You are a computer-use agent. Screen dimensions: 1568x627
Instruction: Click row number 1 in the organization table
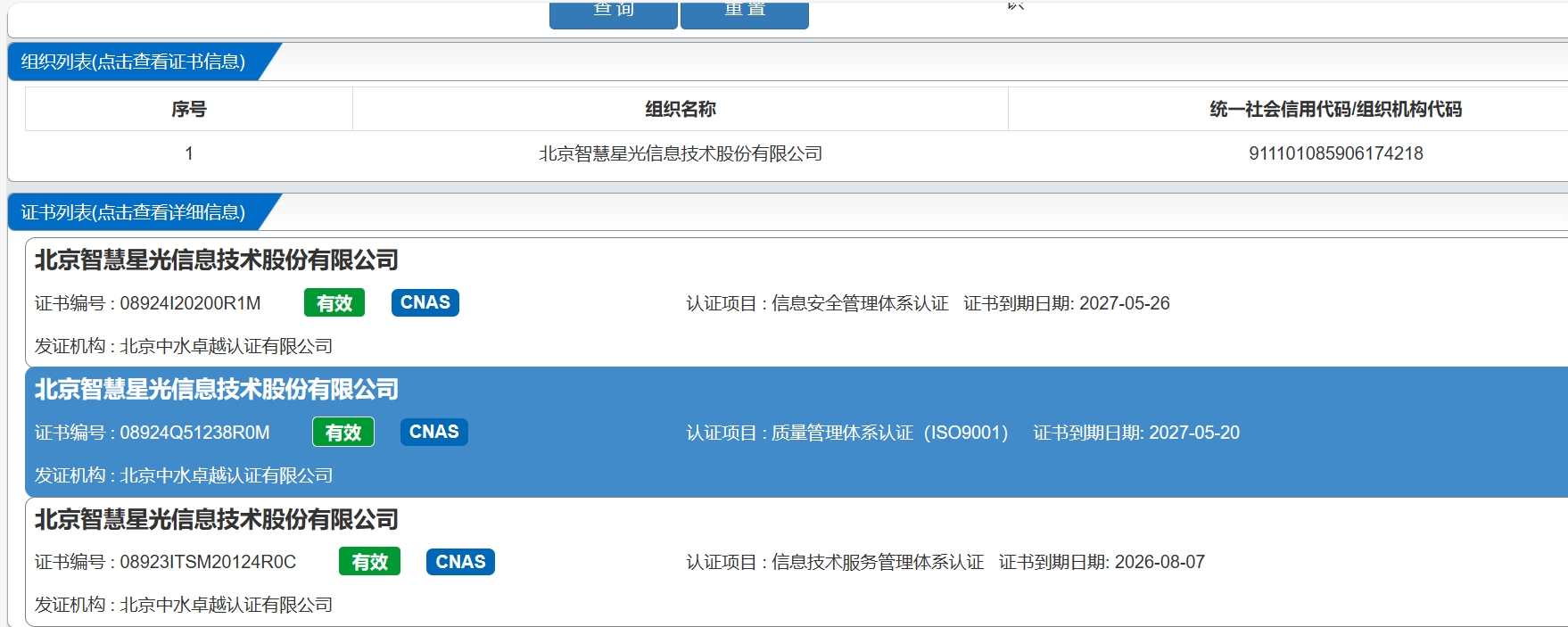click(189, 153)
